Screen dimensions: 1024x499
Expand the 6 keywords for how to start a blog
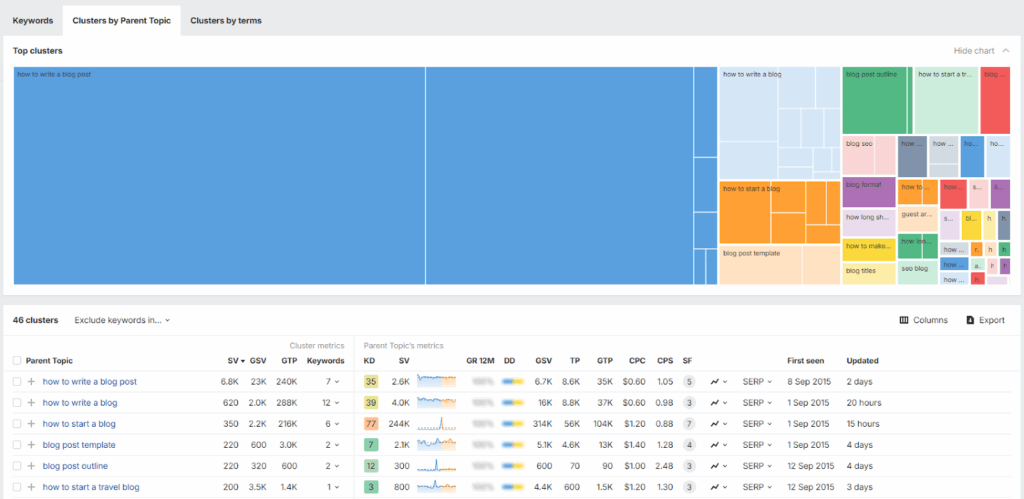coord(332,424)
